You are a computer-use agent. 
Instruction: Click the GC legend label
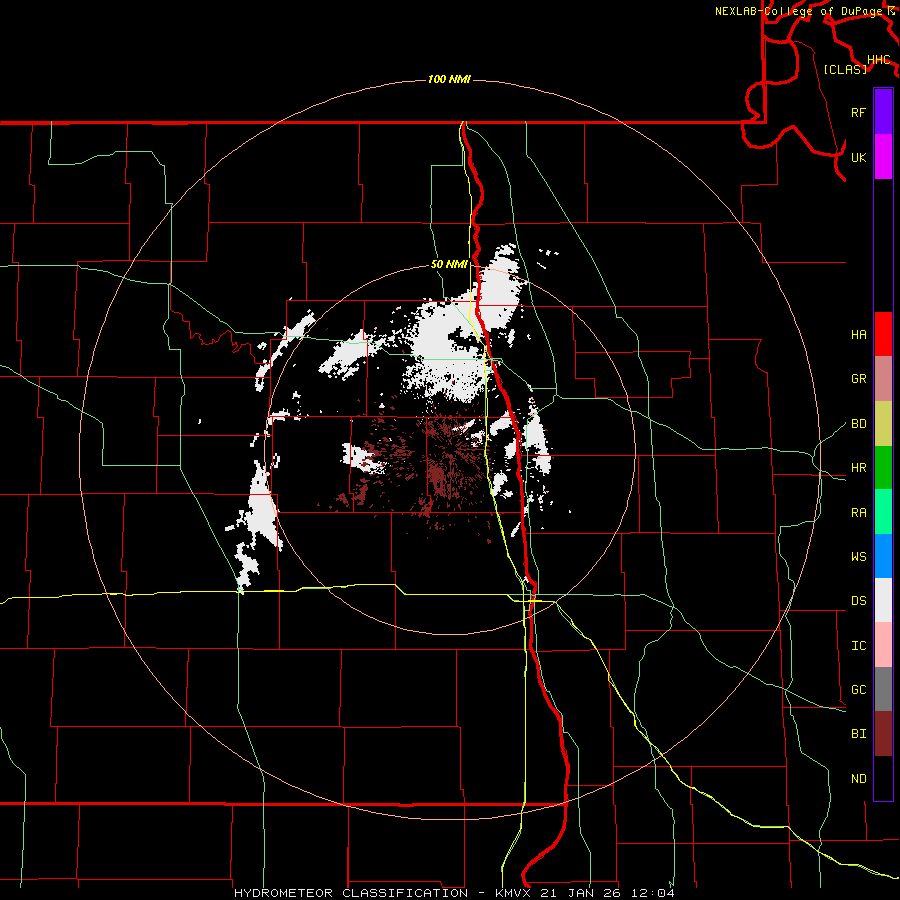pyautogui.click(x=858, y=690)
